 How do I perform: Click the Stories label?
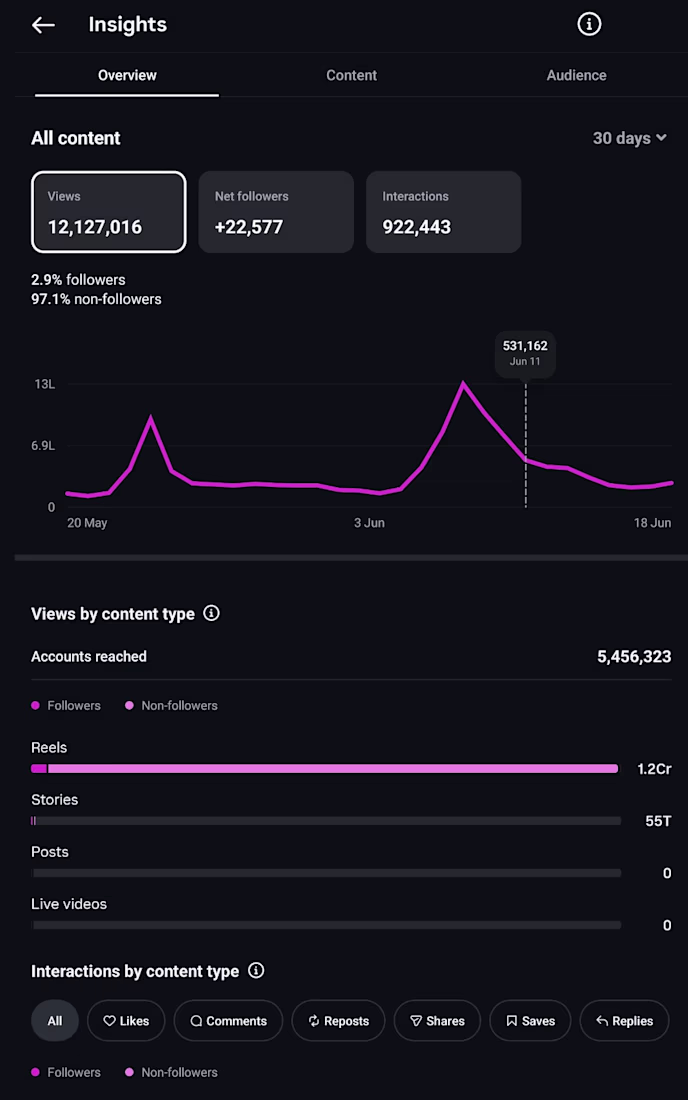pos(55,800)
